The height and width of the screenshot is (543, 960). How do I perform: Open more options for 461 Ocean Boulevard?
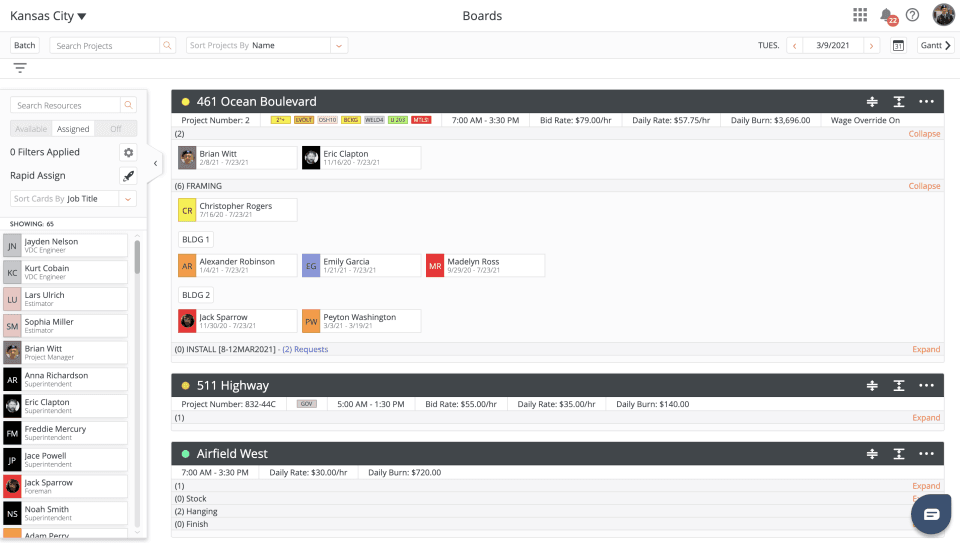(926, 102)
